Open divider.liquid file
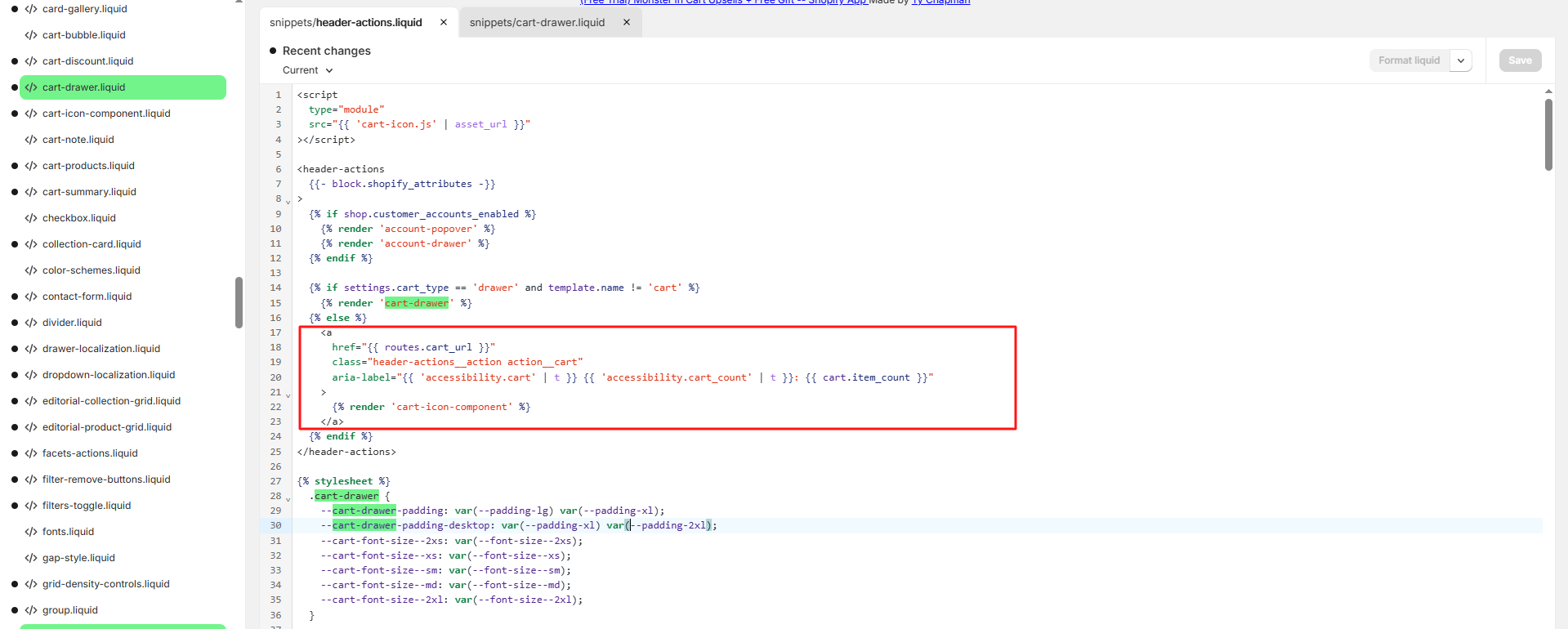Image resolution: width=1568 pixels, height=629 pixels. [72, 323]
